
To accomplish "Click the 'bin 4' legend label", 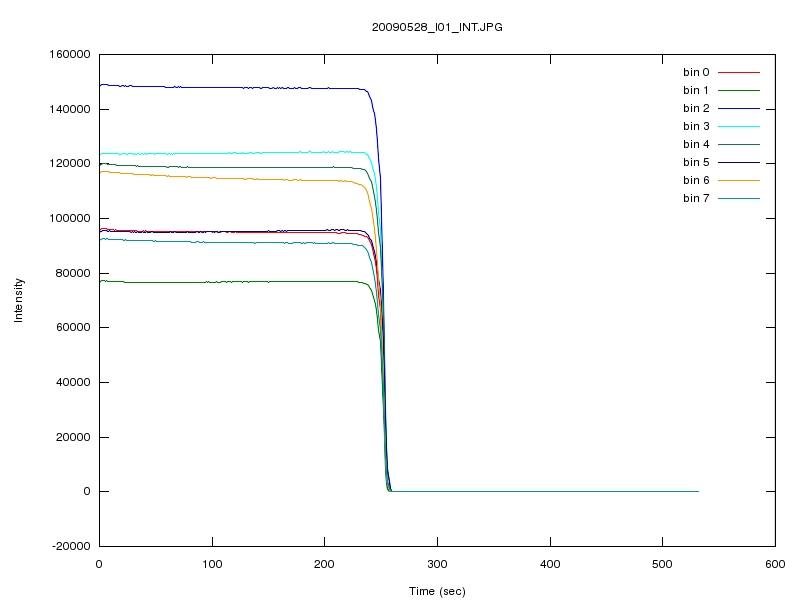I will 696,144.
